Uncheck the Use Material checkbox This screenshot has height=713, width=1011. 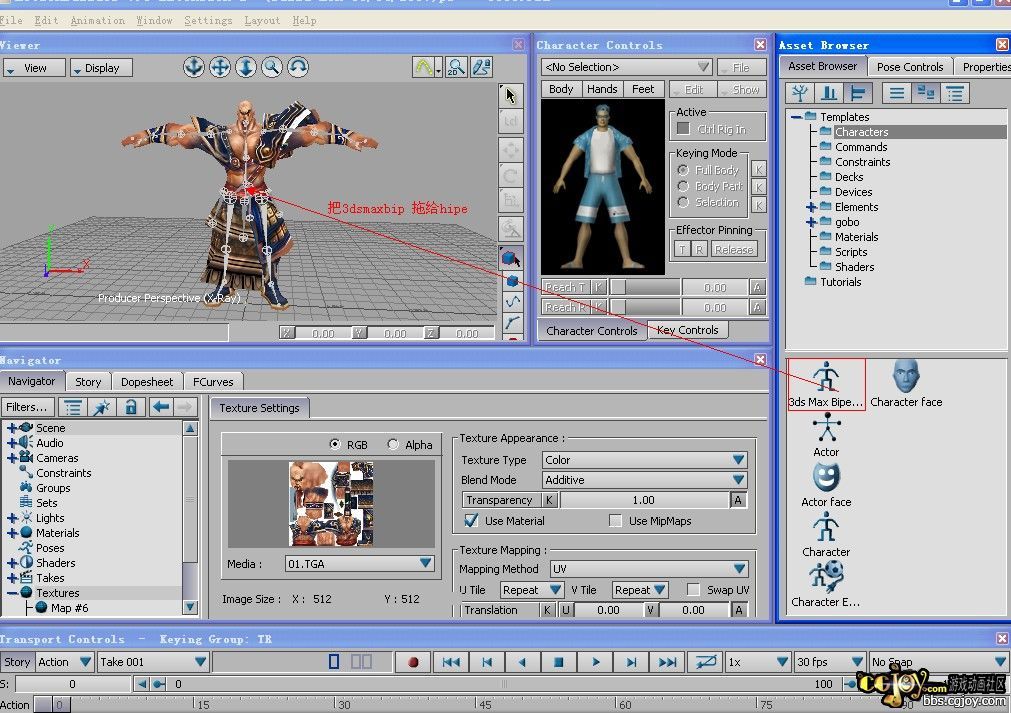pyautogui.click(x=471, y=520)
